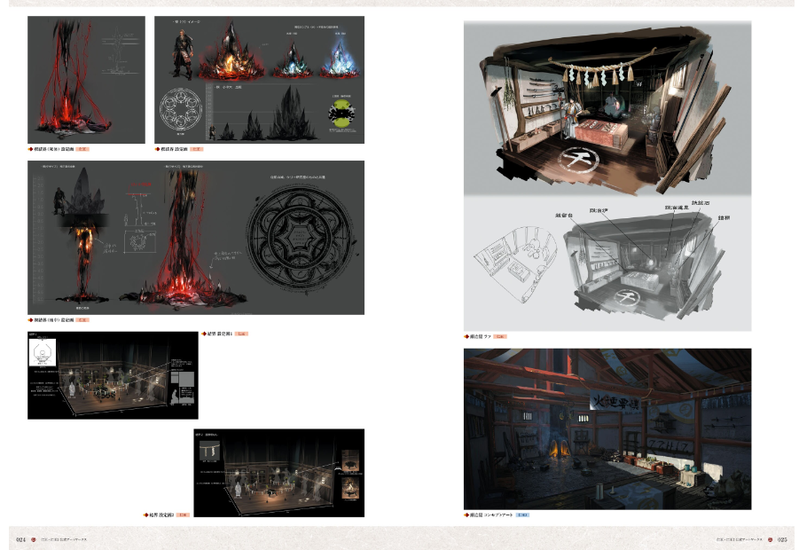
Task: Click orange tag beside blacksmith sketch caption
Action: (500, 336)
